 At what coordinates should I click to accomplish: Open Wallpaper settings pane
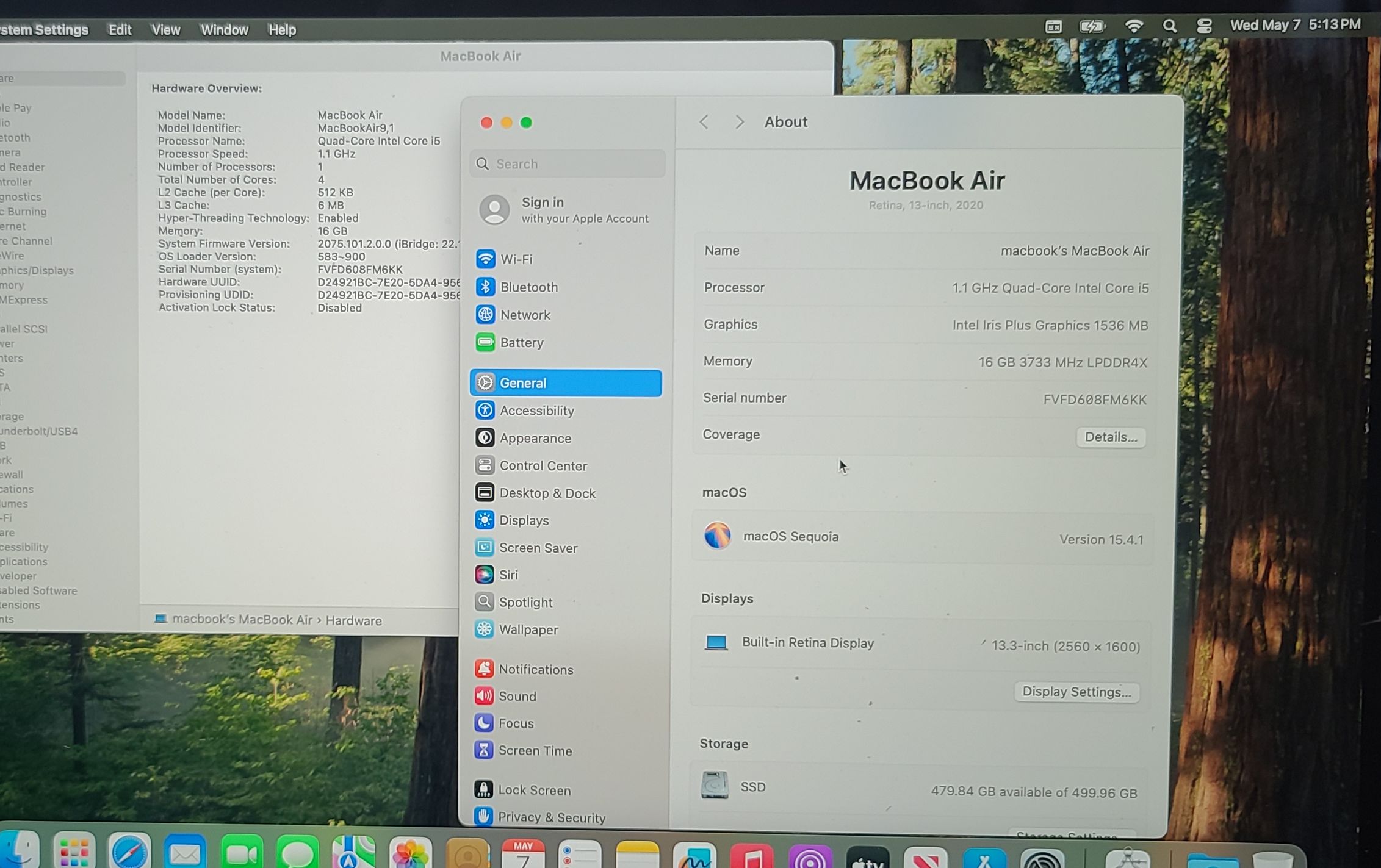528,629
